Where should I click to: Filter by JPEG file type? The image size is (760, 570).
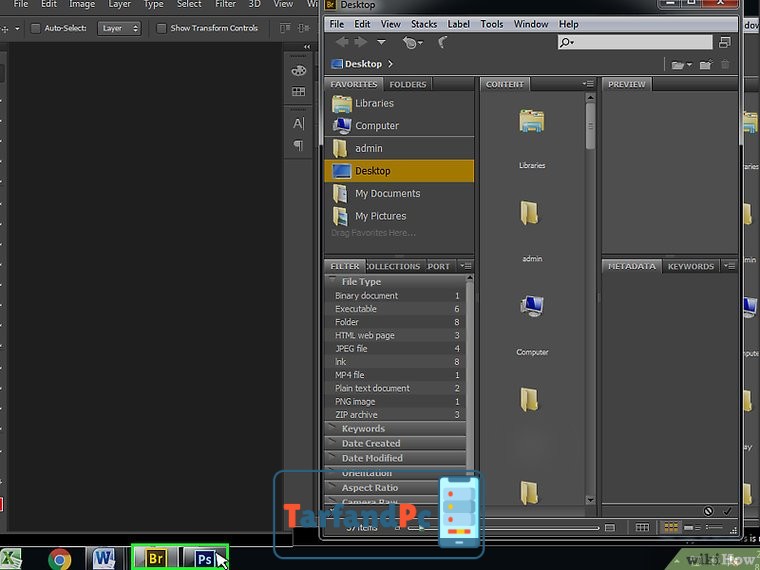pos(395,348)
